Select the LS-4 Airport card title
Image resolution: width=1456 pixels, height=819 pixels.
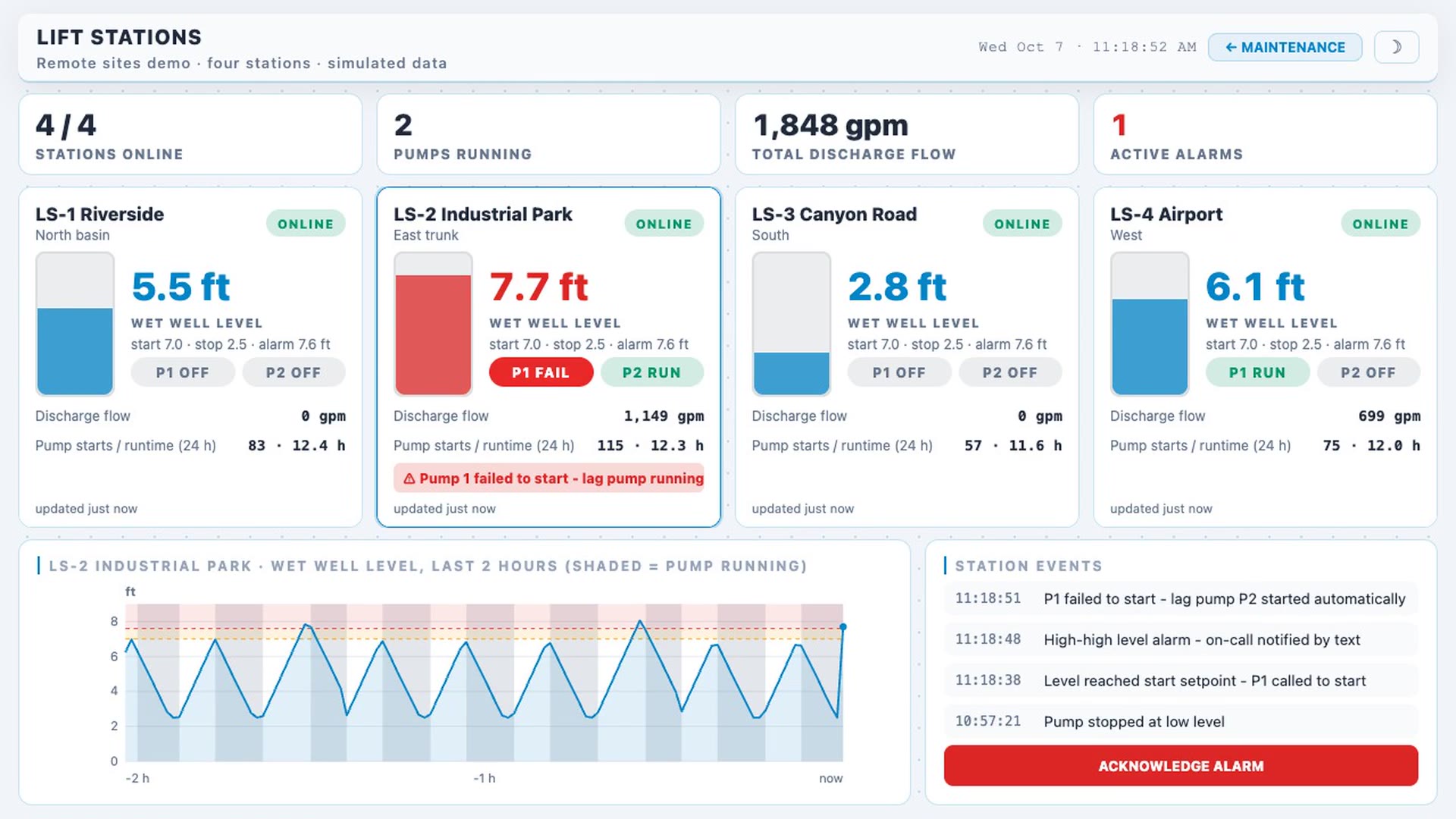pos(1166,215)
